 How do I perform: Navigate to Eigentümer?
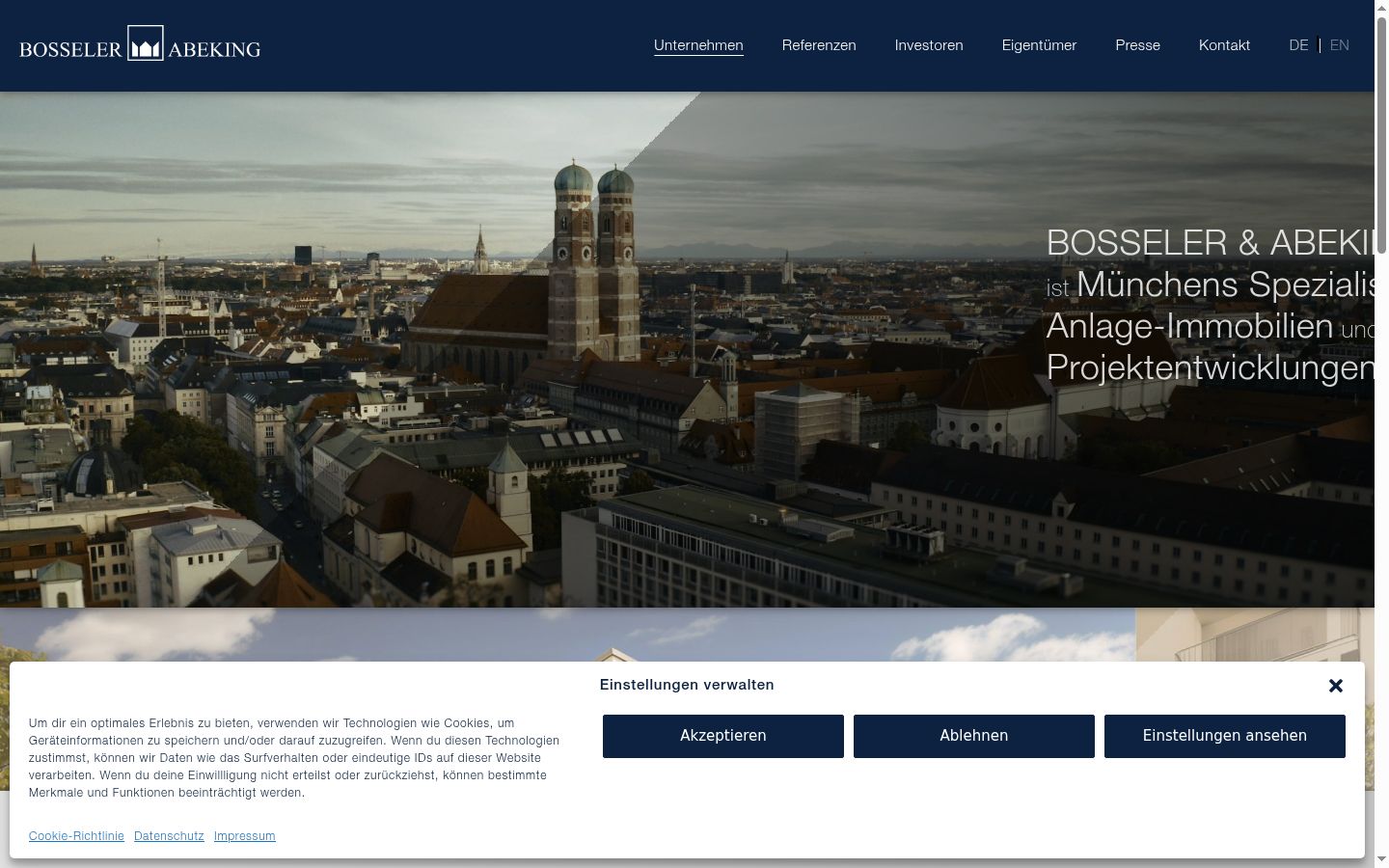coord(1039,45)
